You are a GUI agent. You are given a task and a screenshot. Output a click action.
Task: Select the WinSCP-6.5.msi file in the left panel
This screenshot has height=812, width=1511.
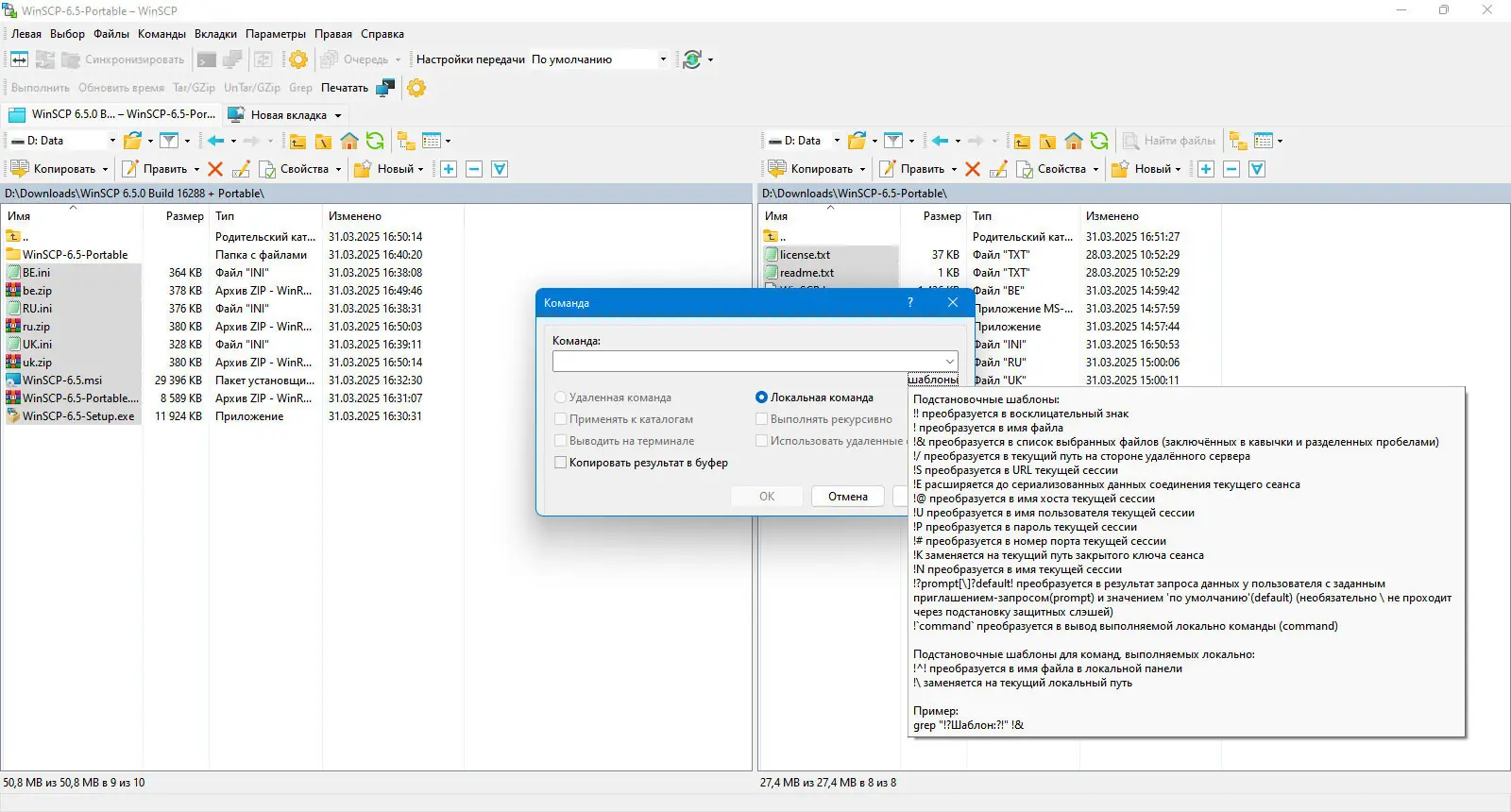62,381
